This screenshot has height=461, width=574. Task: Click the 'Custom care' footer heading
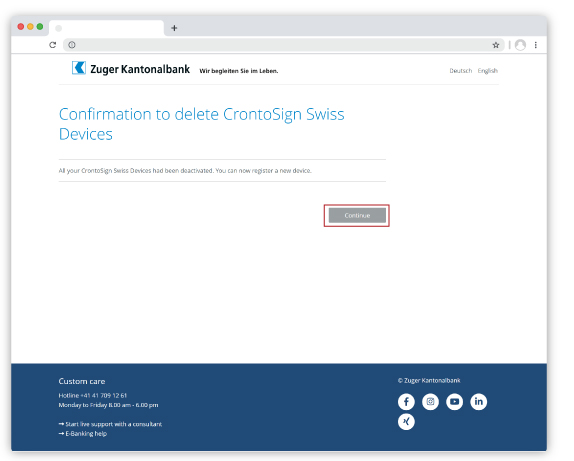pyautogui.click(x=82, y=381)
